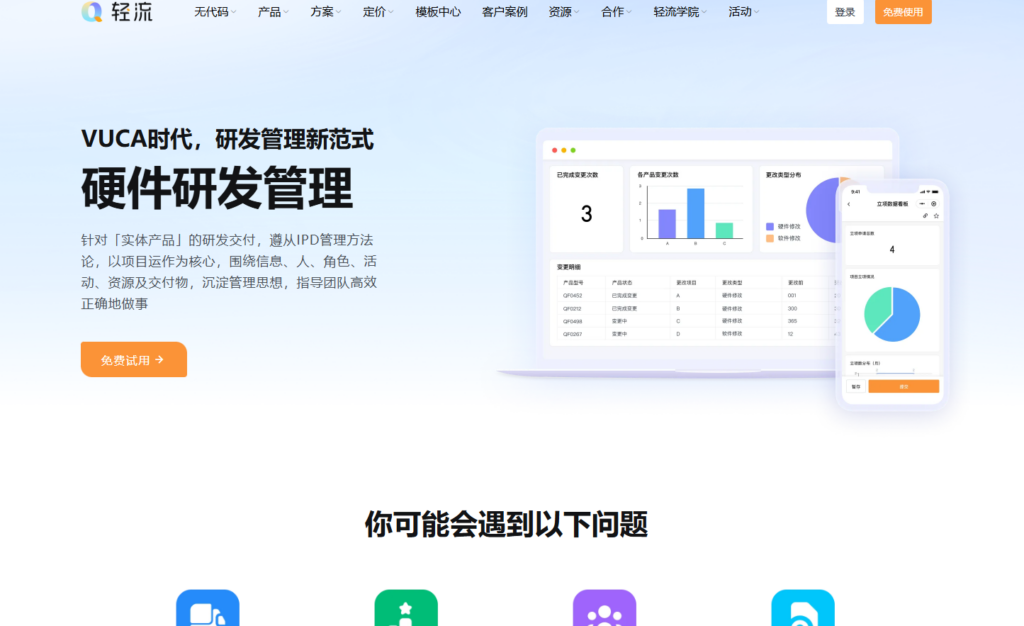Open the 产品 dropdown menu
The image size is (1024, 626).
[x=270, y=13]
